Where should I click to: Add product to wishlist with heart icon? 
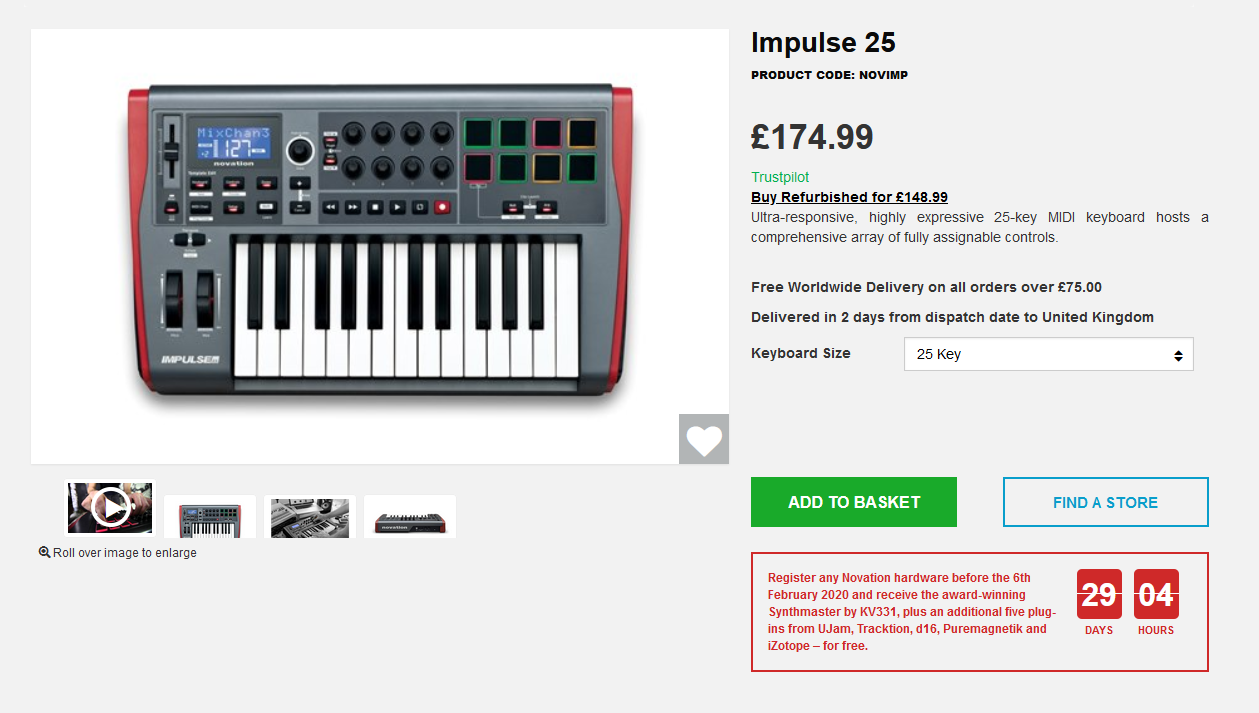pyautogui.click(x=704, y=439)
